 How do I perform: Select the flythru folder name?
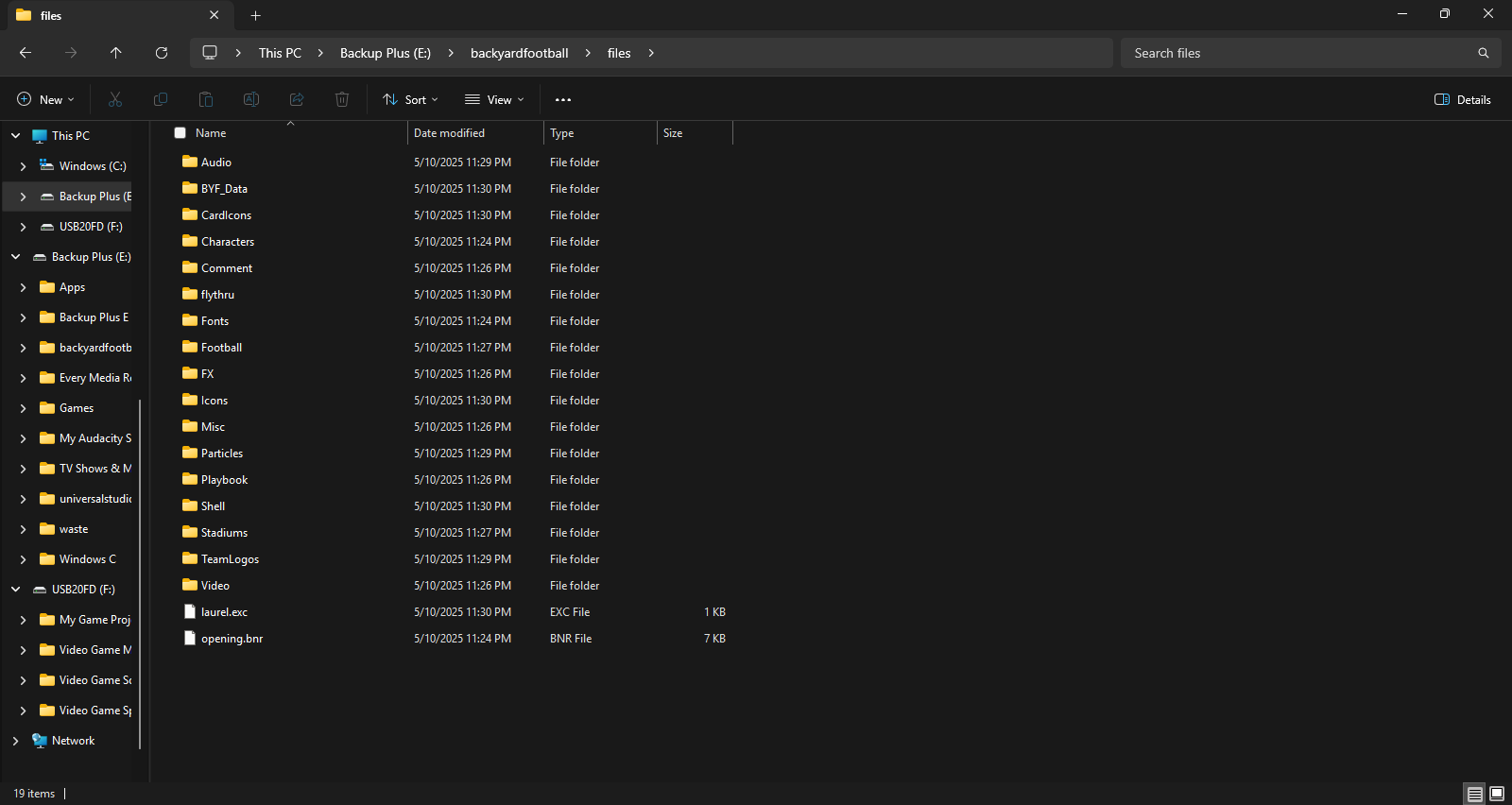pyautogui.click(x=217, y=295)
